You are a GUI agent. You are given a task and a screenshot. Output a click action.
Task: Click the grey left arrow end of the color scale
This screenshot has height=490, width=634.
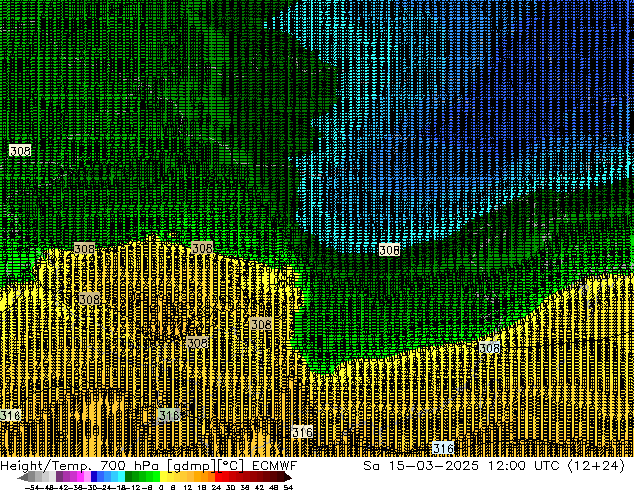tap(23, 477)
